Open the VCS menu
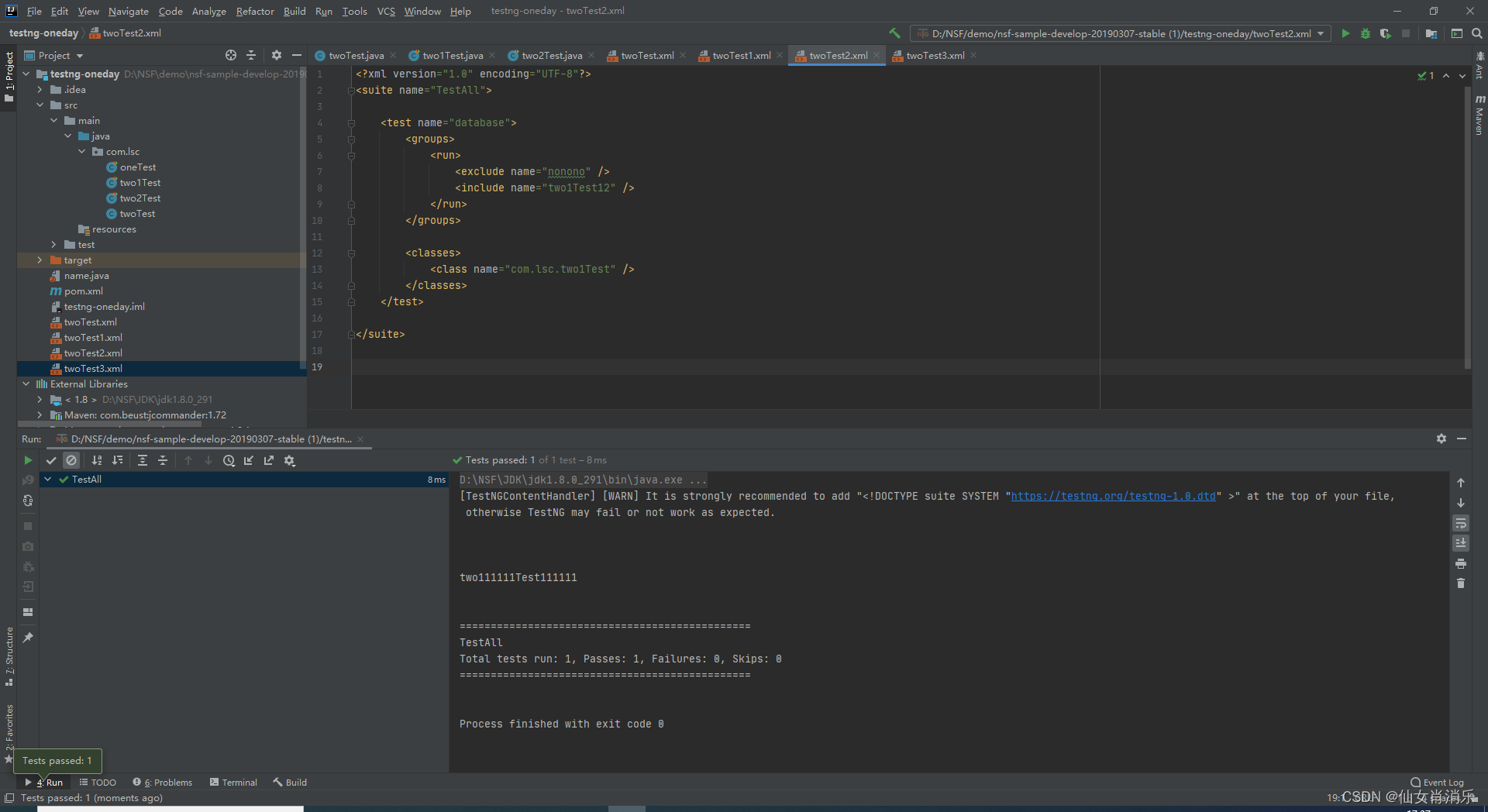The width and height of the screenshot is (1488, 812). point(386,11)
